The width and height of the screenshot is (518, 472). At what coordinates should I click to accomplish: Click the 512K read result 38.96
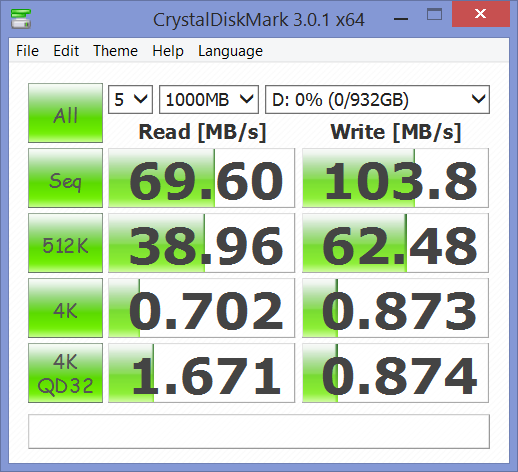[202, 243]
